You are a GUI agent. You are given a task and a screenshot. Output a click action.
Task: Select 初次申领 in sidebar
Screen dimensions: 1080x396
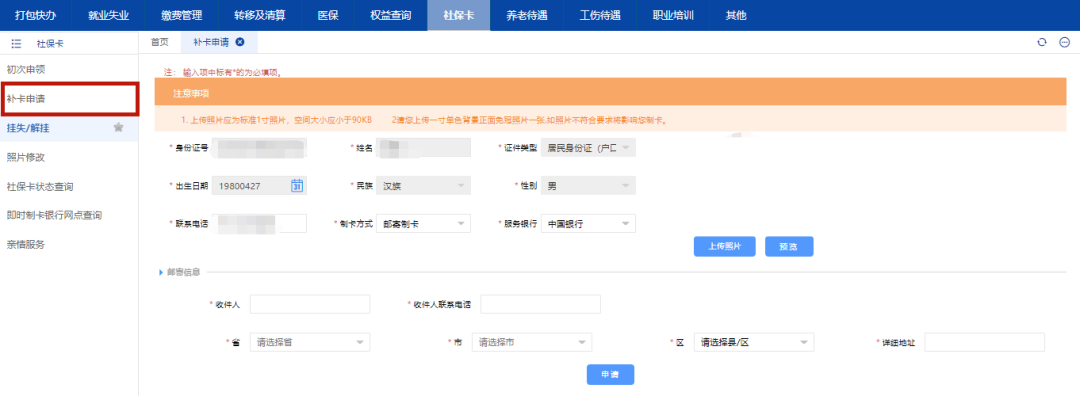coord(69,70)
